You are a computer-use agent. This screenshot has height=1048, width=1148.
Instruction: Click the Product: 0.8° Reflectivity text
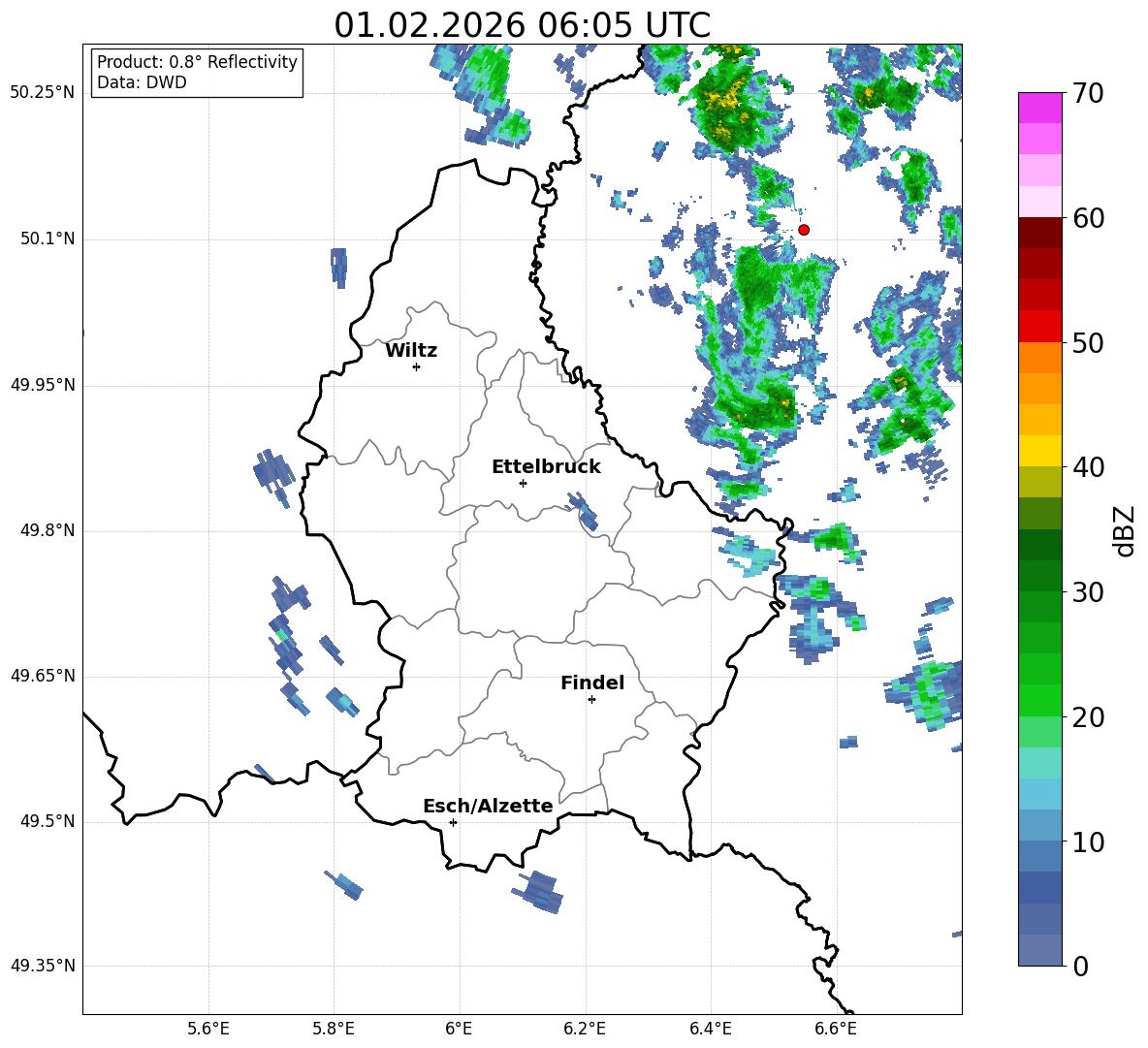[197, 62]
